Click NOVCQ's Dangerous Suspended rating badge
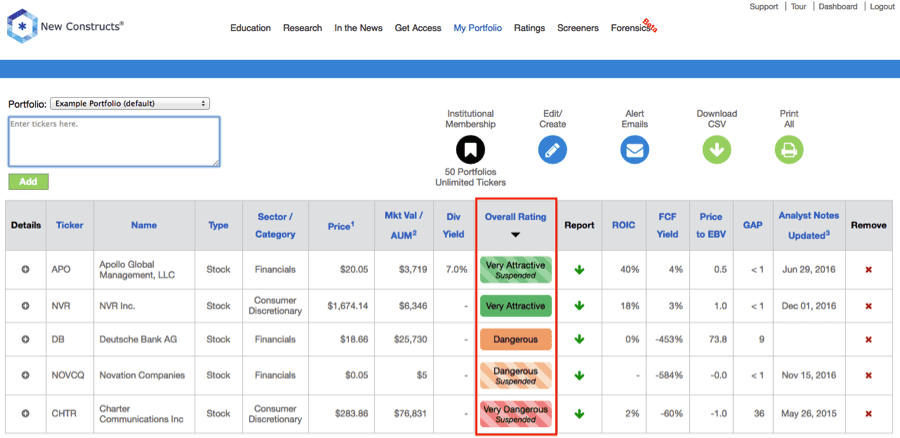 [x=515, y=375]
